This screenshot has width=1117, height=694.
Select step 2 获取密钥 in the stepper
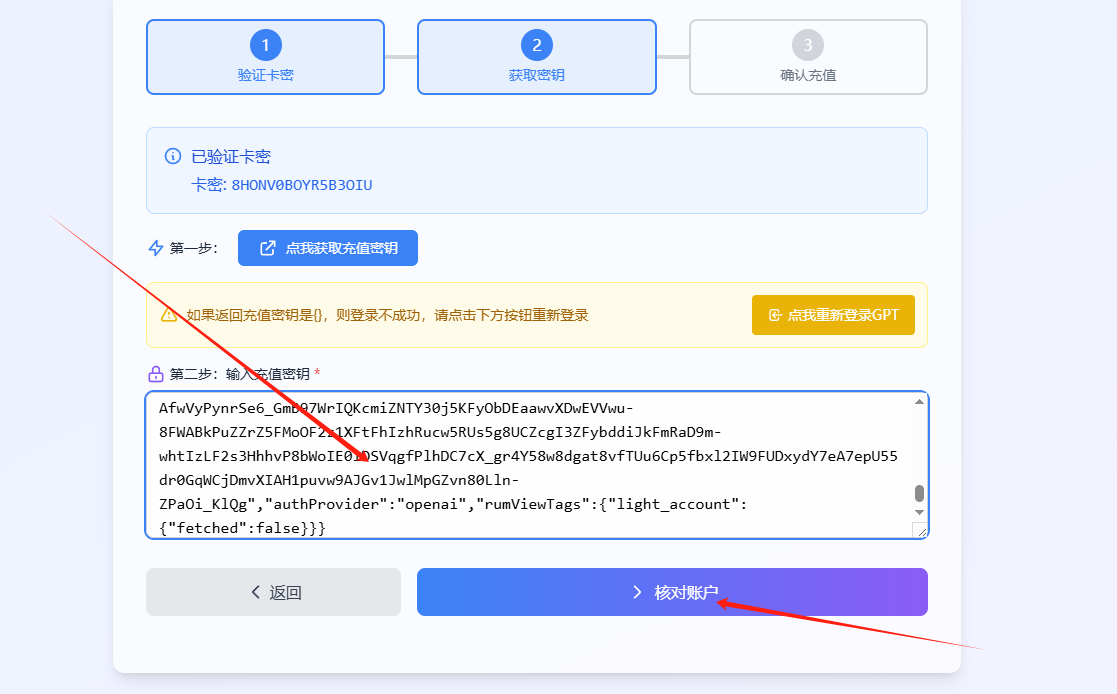click(x=537, y=57)
